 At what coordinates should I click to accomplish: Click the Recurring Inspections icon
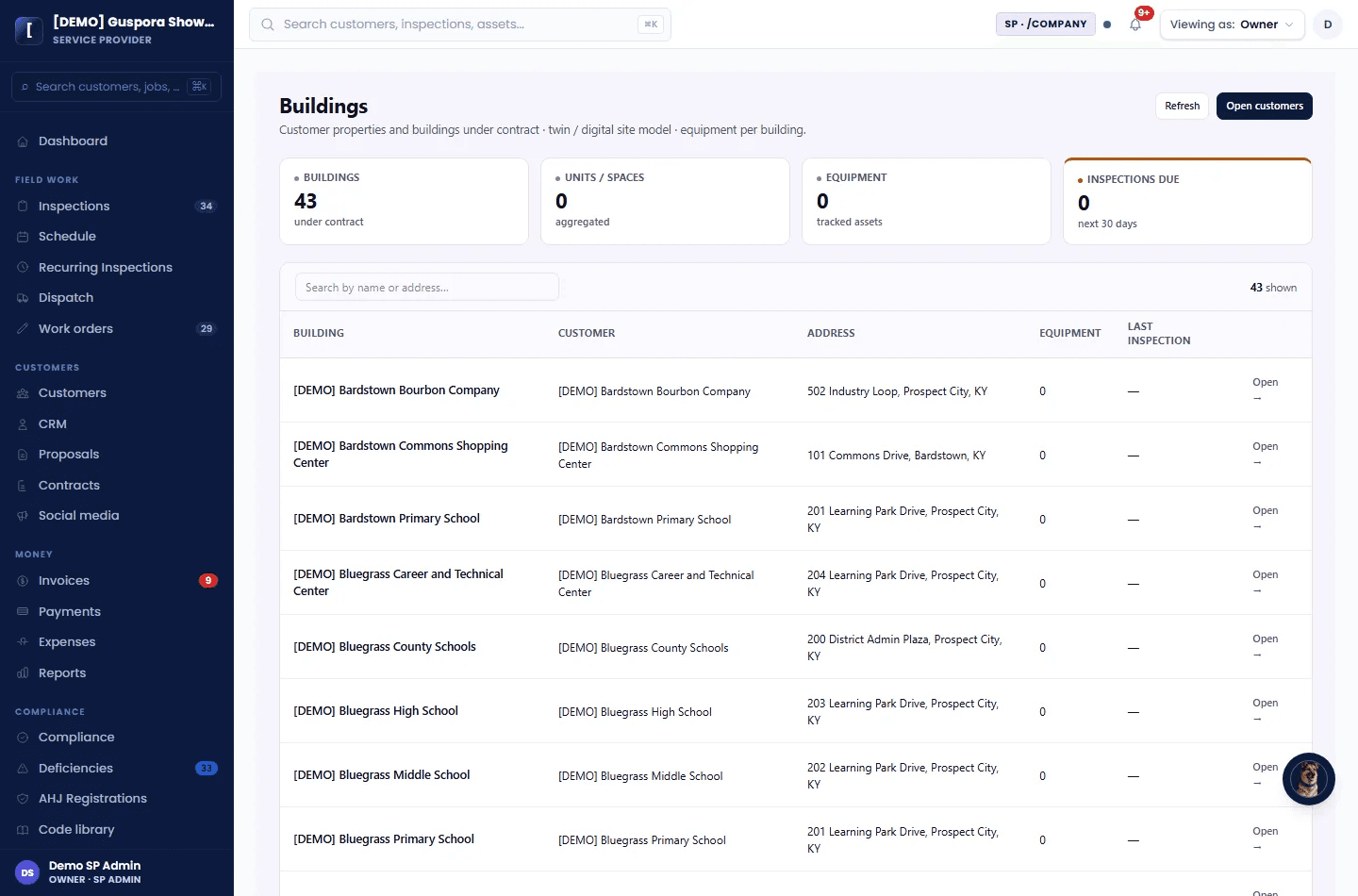coord(23,268)
